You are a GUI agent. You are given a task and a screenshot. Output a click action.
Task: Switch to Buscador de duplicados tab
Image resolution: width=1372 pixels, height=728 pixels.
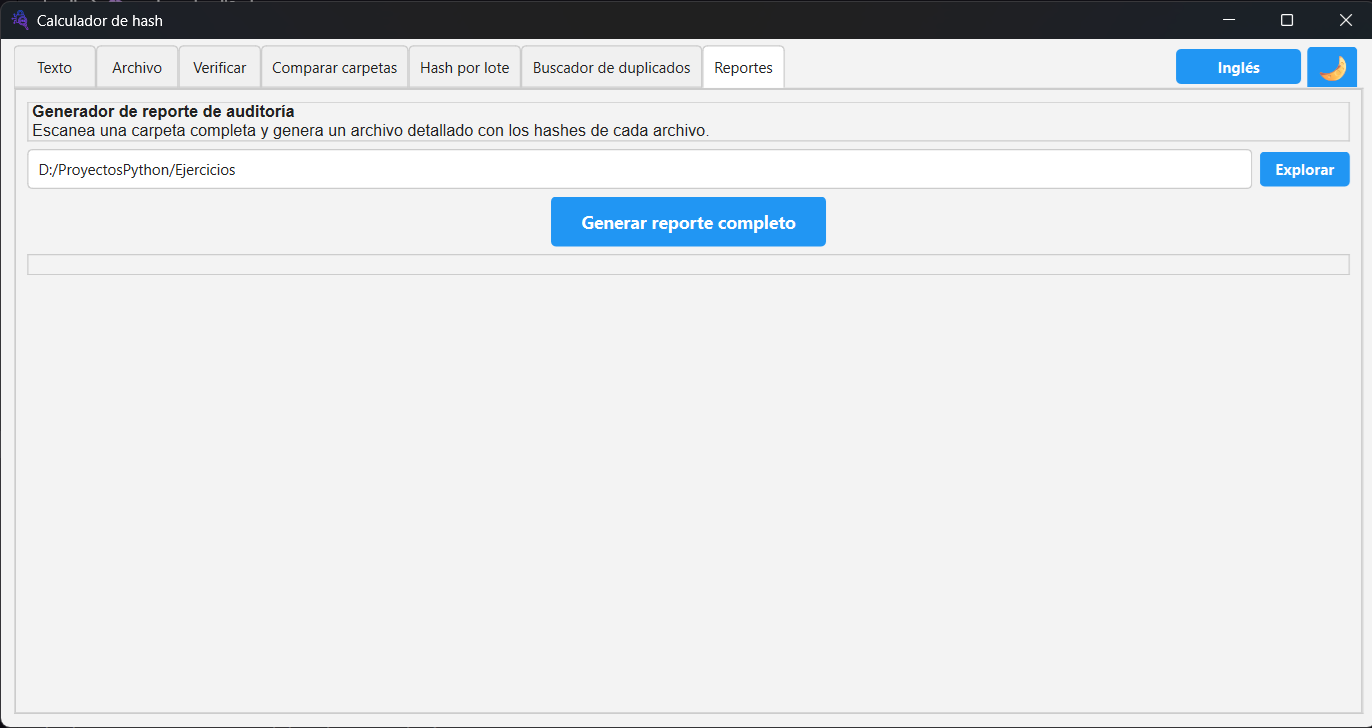tap(611, 68)
